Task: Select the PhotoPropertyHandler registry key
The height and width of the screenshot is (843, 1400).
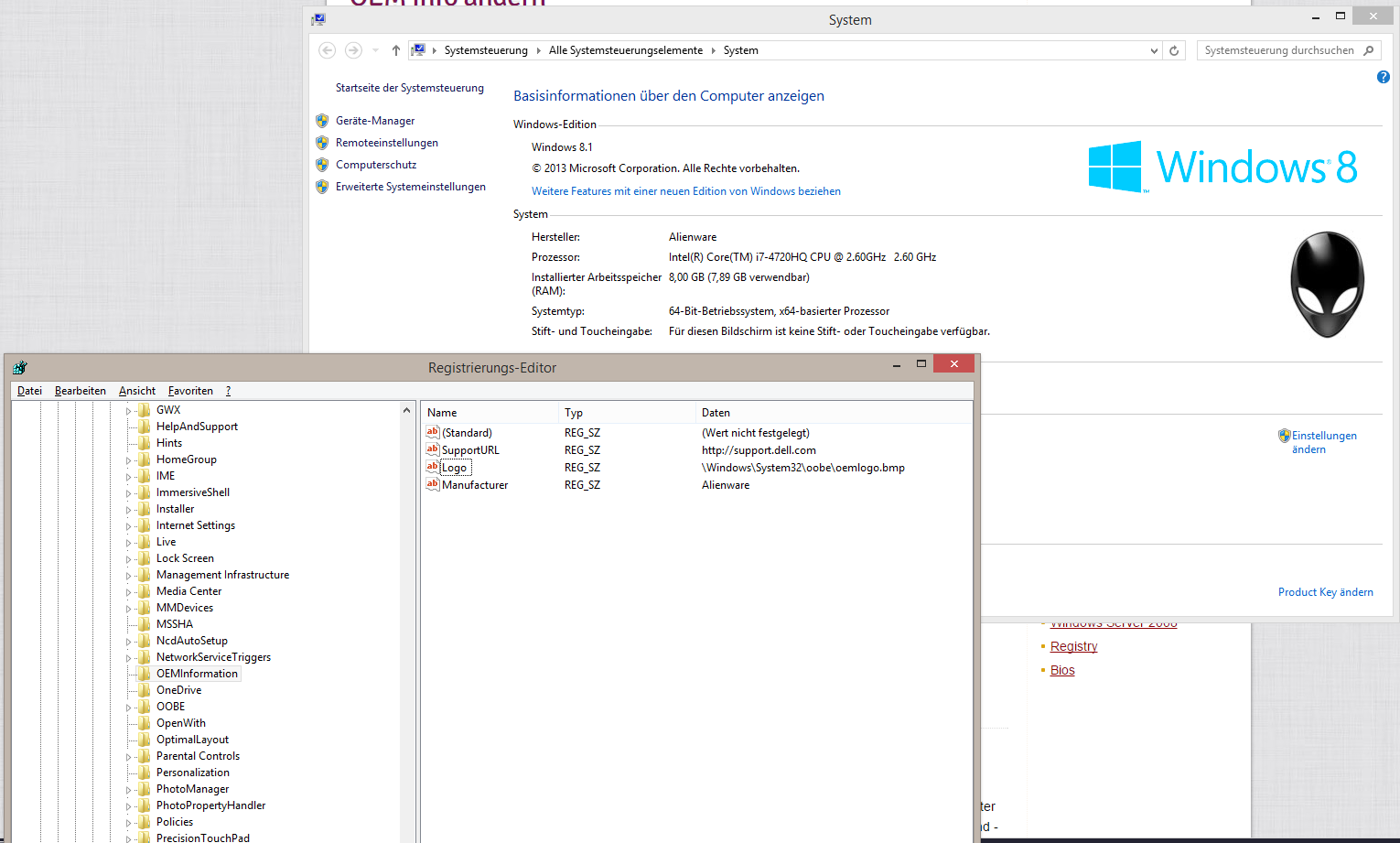Action: point(210,805)
